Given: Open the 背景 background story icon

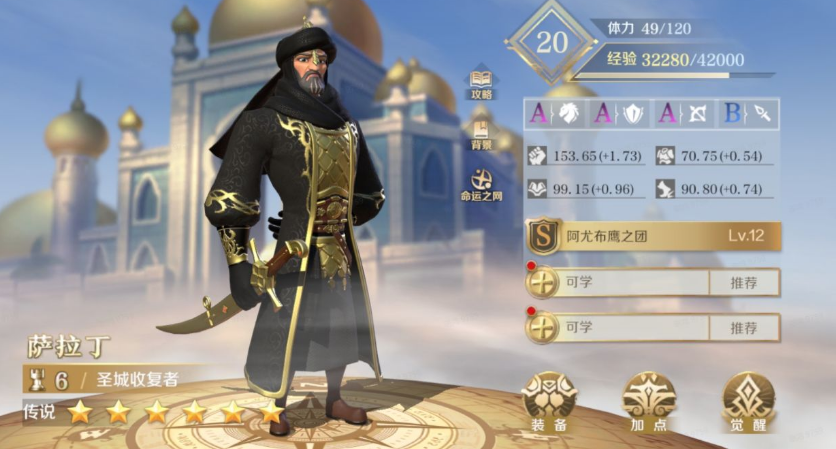Looking at the screenshot, I should point(481,135).
